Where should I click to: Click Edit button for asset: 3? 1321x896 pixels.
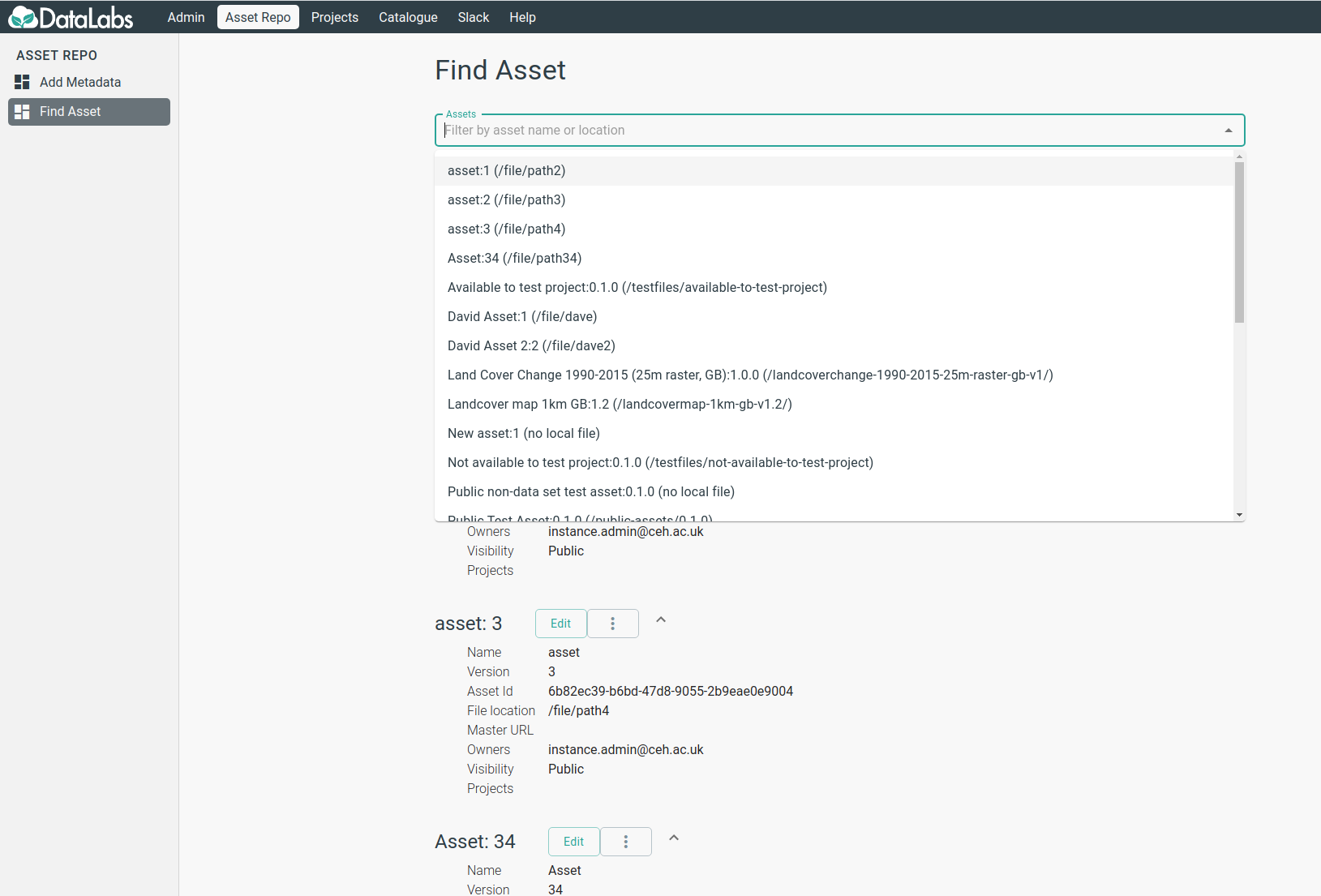click(561, 624)
